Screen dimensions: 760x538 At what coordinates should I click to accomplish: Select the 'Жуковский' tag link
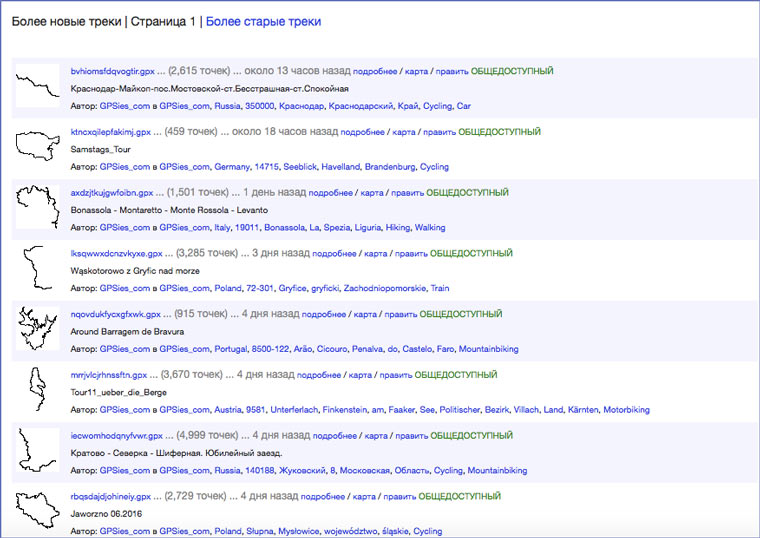pyautogui.click(x=302, y=471)
